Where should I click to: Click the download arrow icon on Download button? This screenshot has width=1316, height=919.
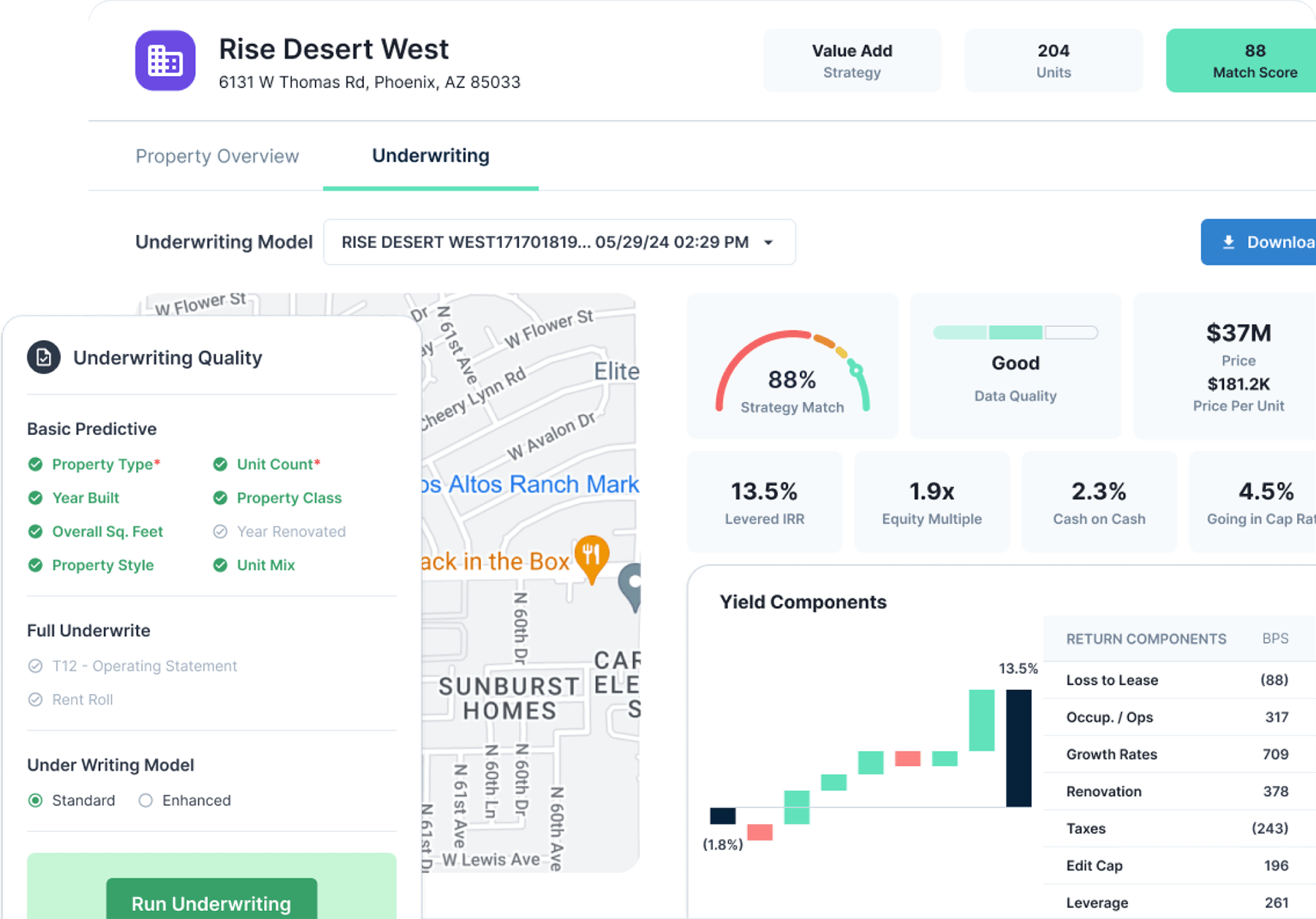click(1229, 241)
